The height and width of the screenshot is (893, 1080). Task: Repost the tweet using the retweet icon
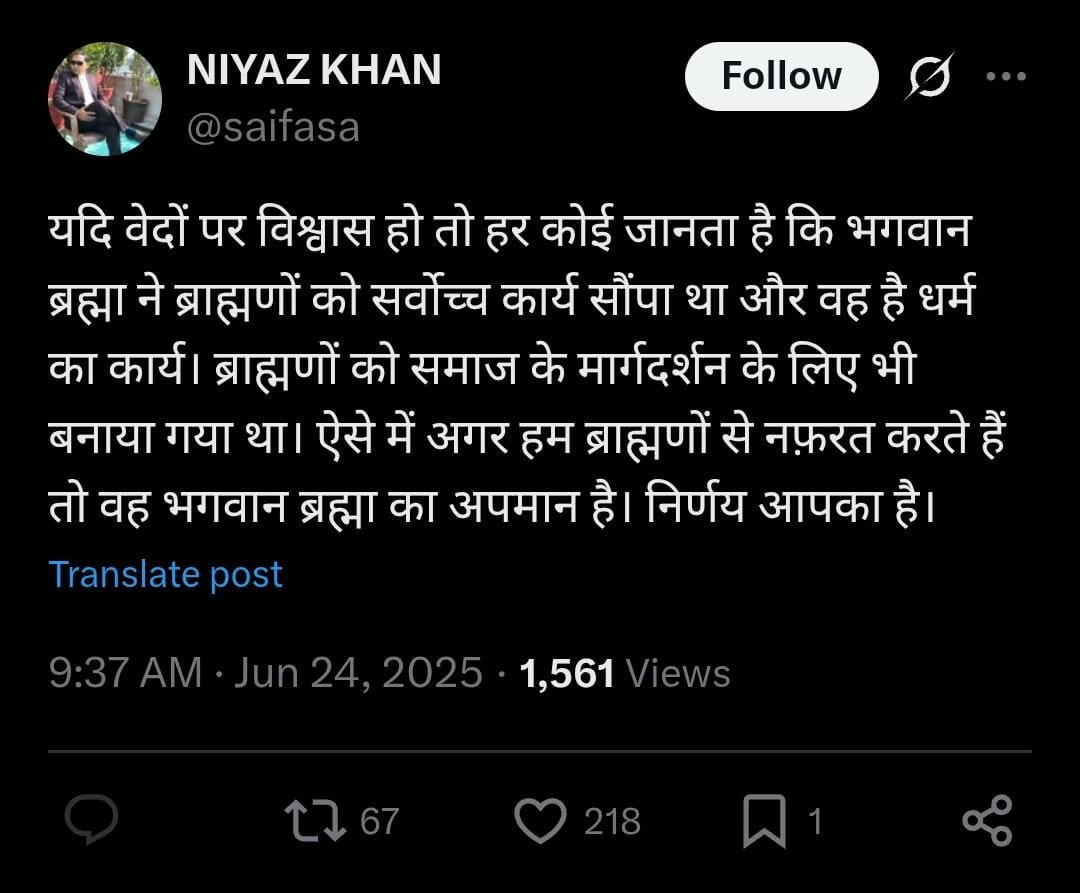click(x=316, y=820)
